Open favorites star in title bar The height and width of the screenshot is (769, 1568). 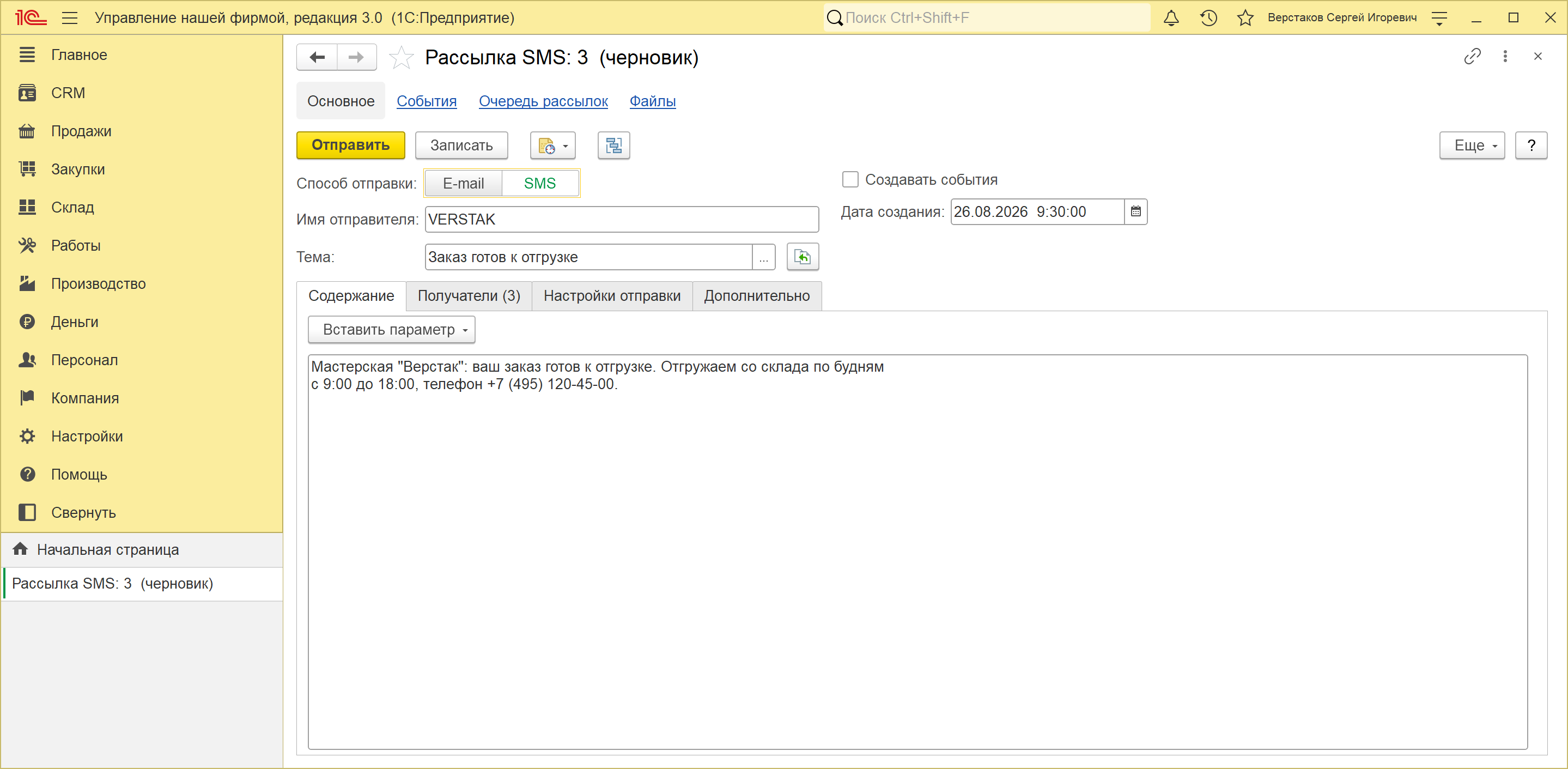(x=1245, y=17)
